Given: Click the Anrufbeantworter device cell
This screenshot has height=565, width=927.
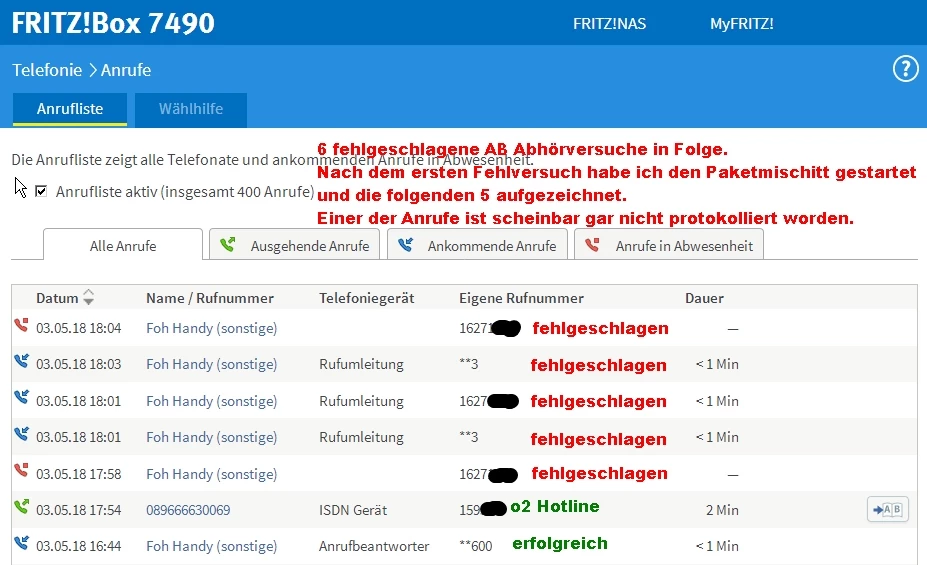Looking at the screenshot, I should [x=374, y=546].
